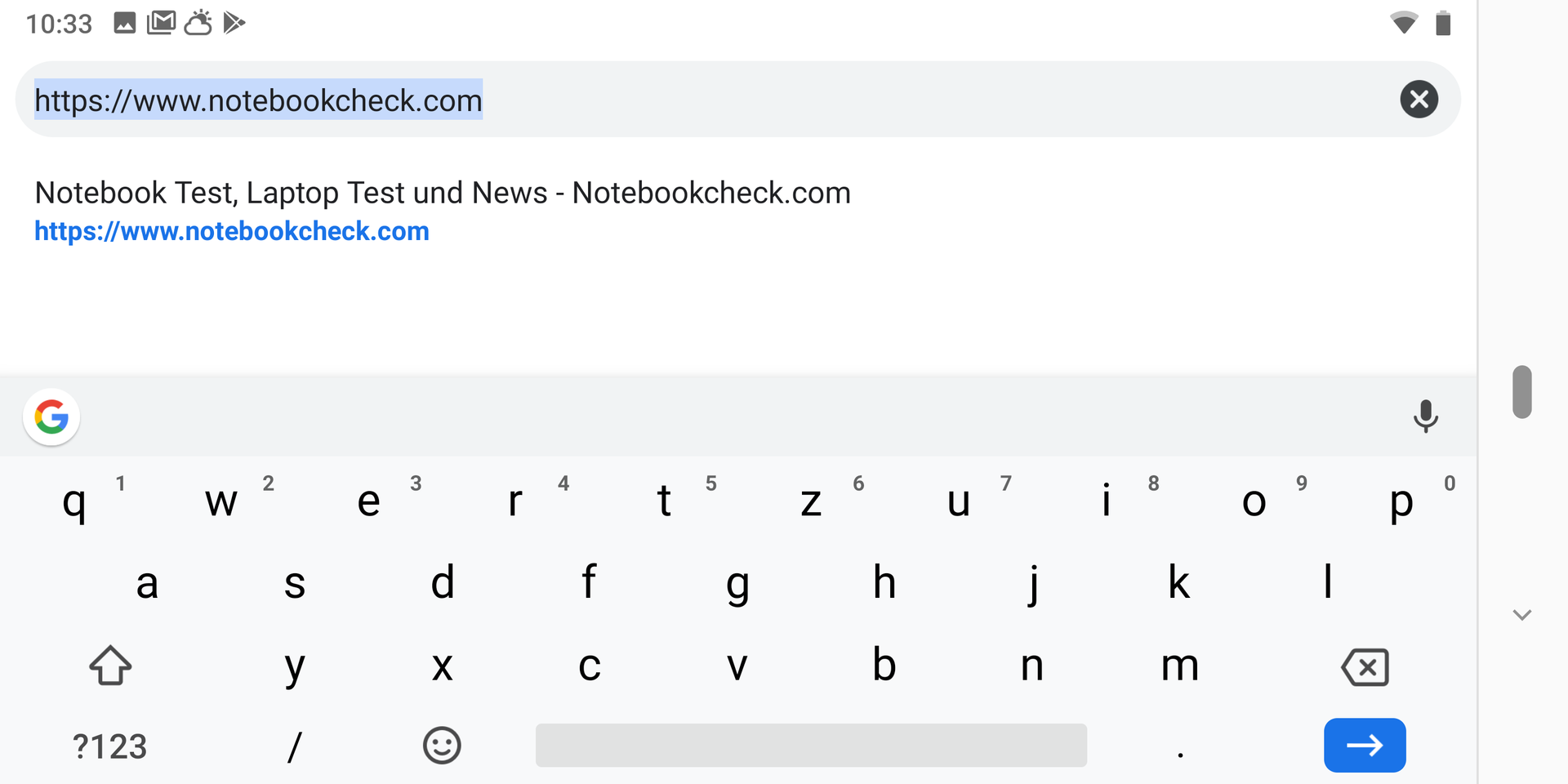
Task: Tap the https://www.notebookcheck.com suggestion link
Action: pyautogui.click(x=232, y=232)
